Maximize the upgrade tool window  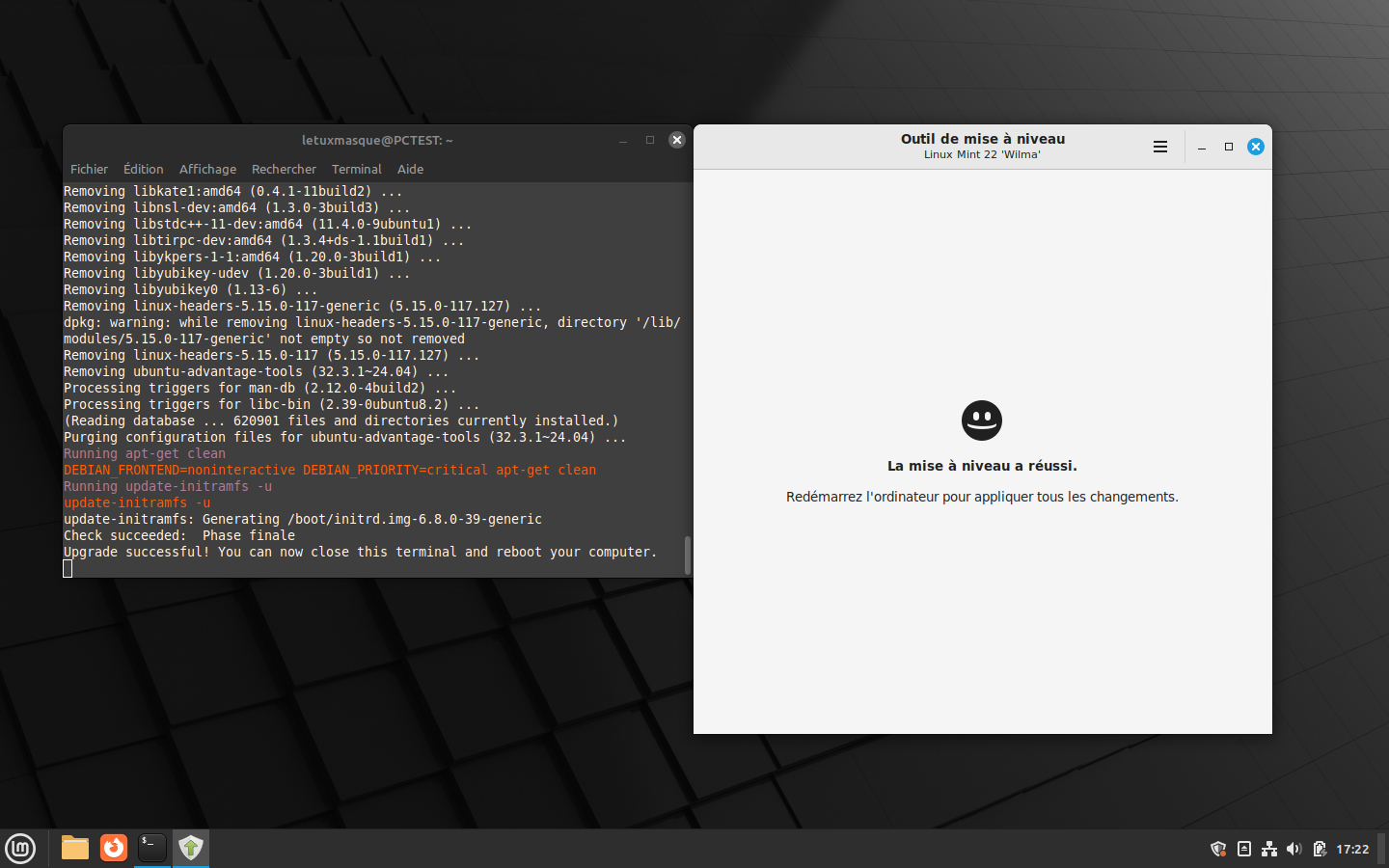click(1229, 147)
